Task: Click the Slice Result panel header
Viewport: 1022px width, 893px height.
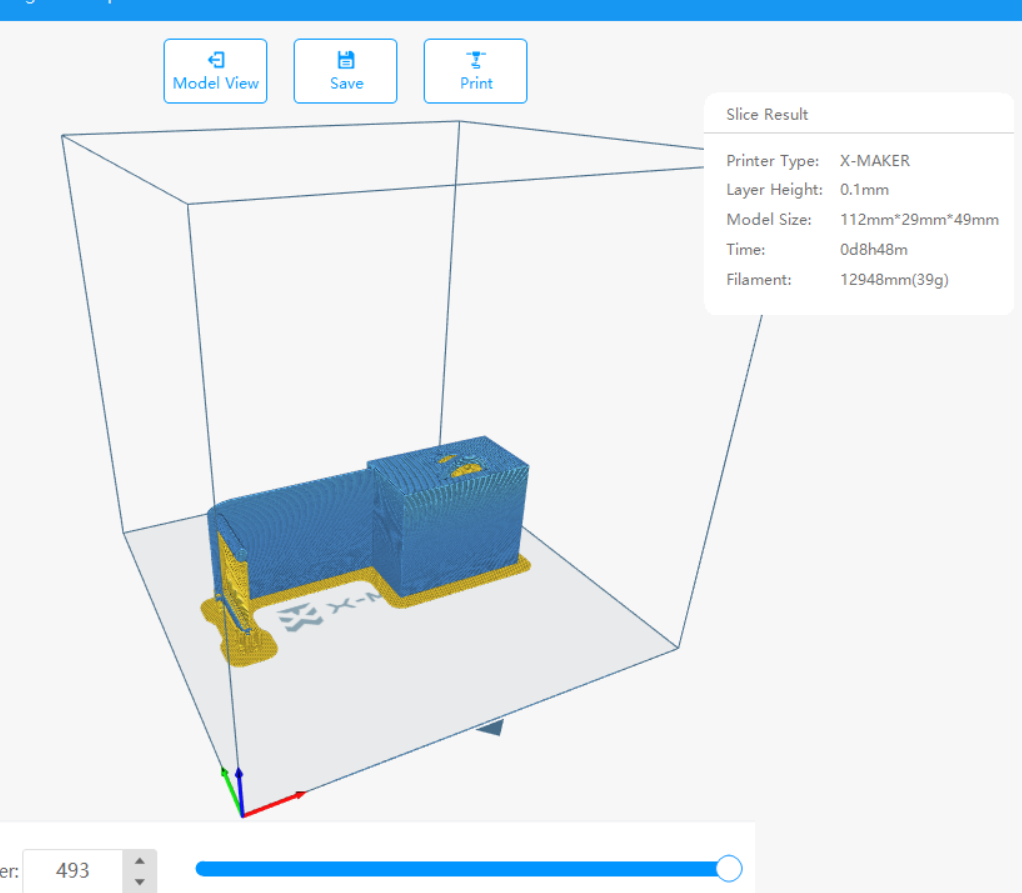Action: [x=766, y=115]
